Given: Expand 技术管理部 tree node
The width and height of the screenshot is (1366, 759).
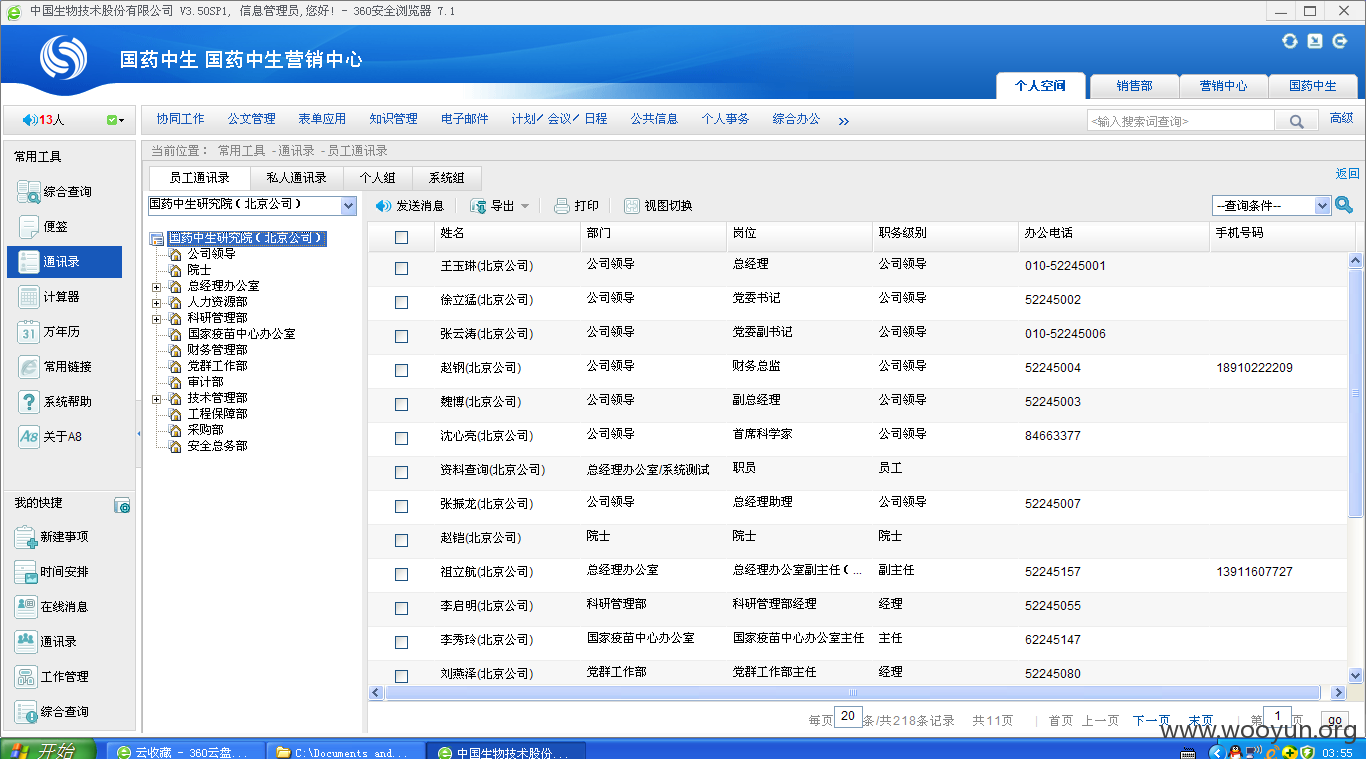Looking at the screenshot, I should tap(156, 398).
